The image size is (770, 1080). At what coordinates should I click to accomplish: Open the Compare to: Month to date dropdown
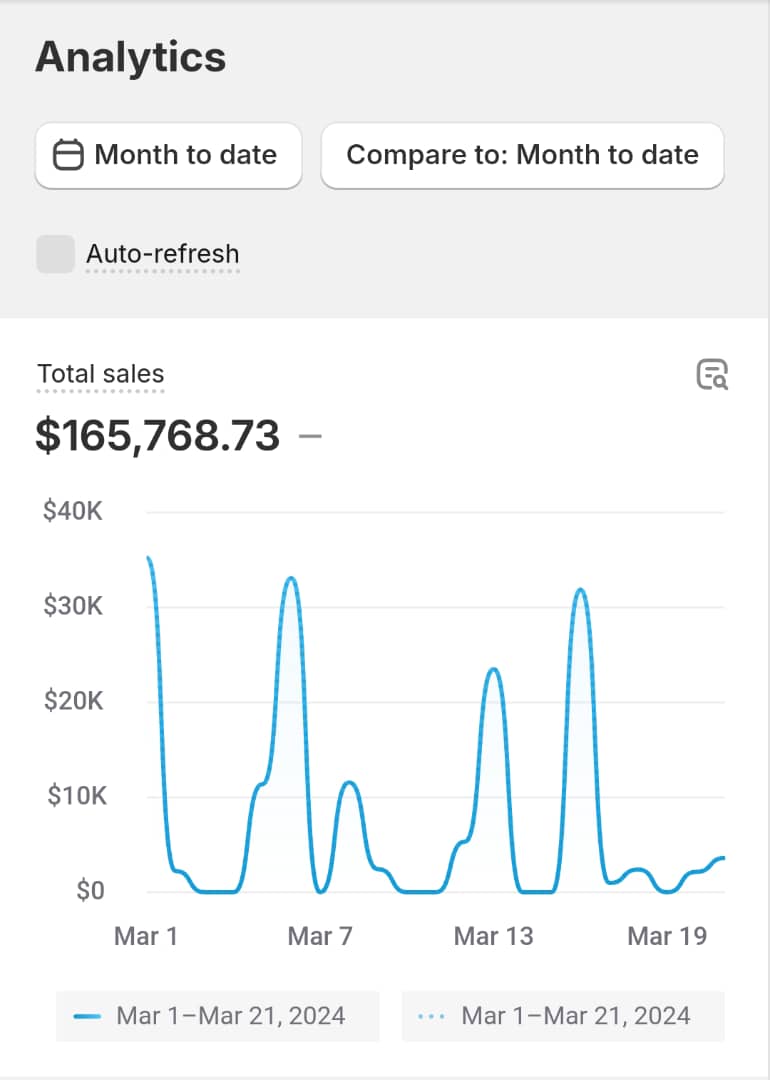click(522, 155)
